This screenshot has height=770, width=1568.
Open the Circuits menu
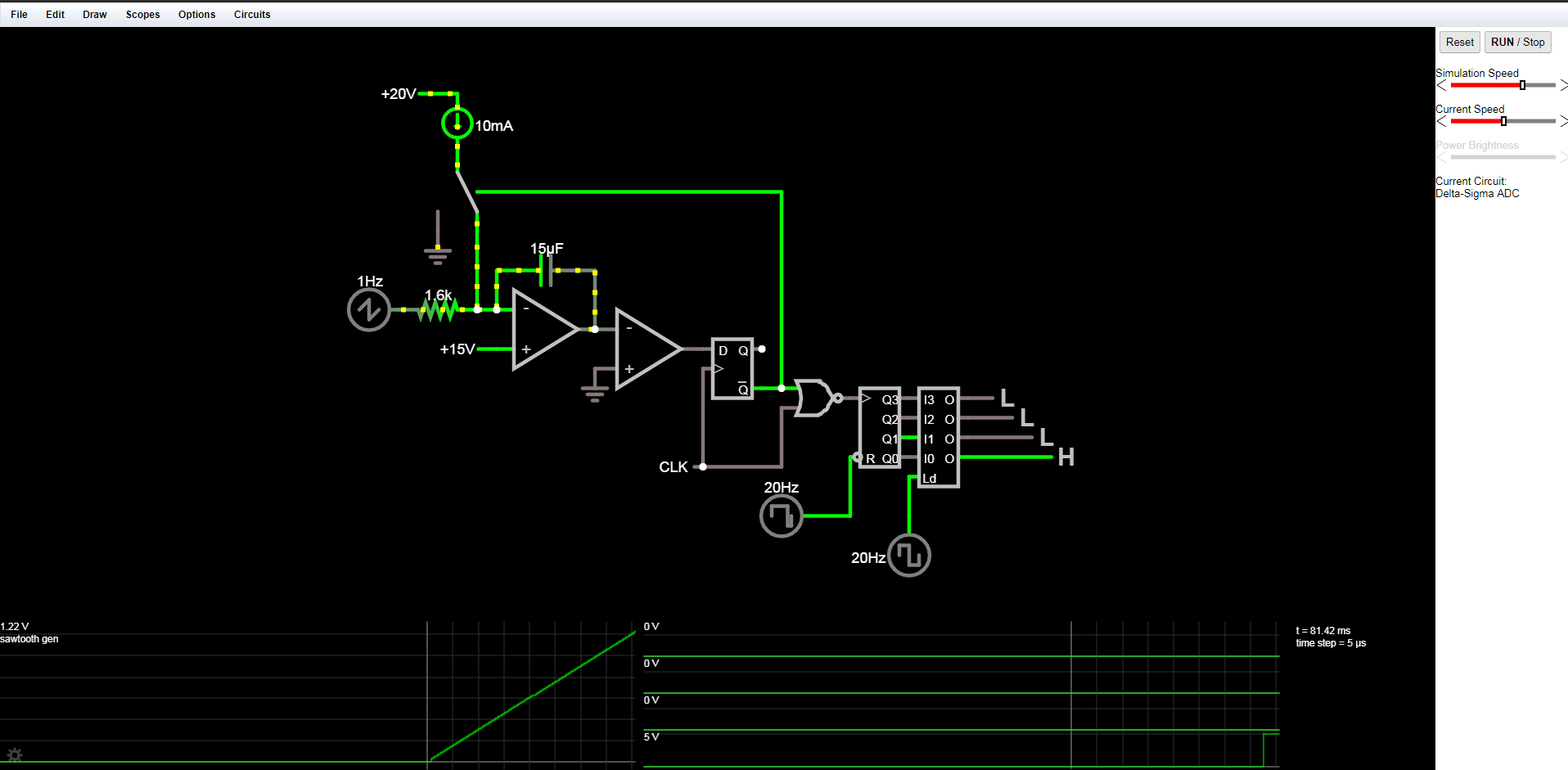[x=251, y=15]
